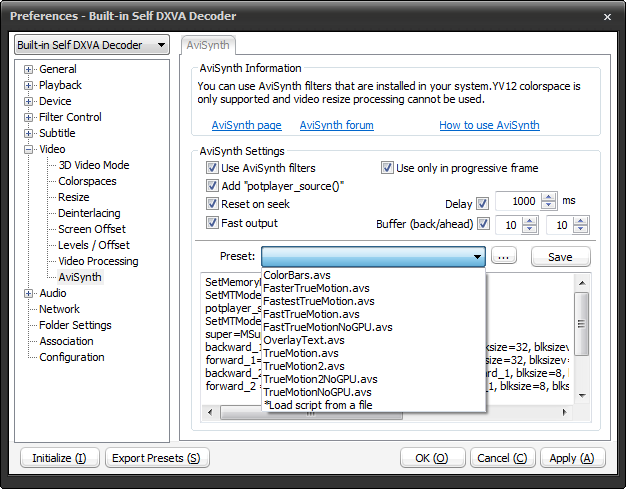The image size is (626, 489).
Task: Open the Built-in Self DXVA Decoder dropdown
Action: pos(92,45)
